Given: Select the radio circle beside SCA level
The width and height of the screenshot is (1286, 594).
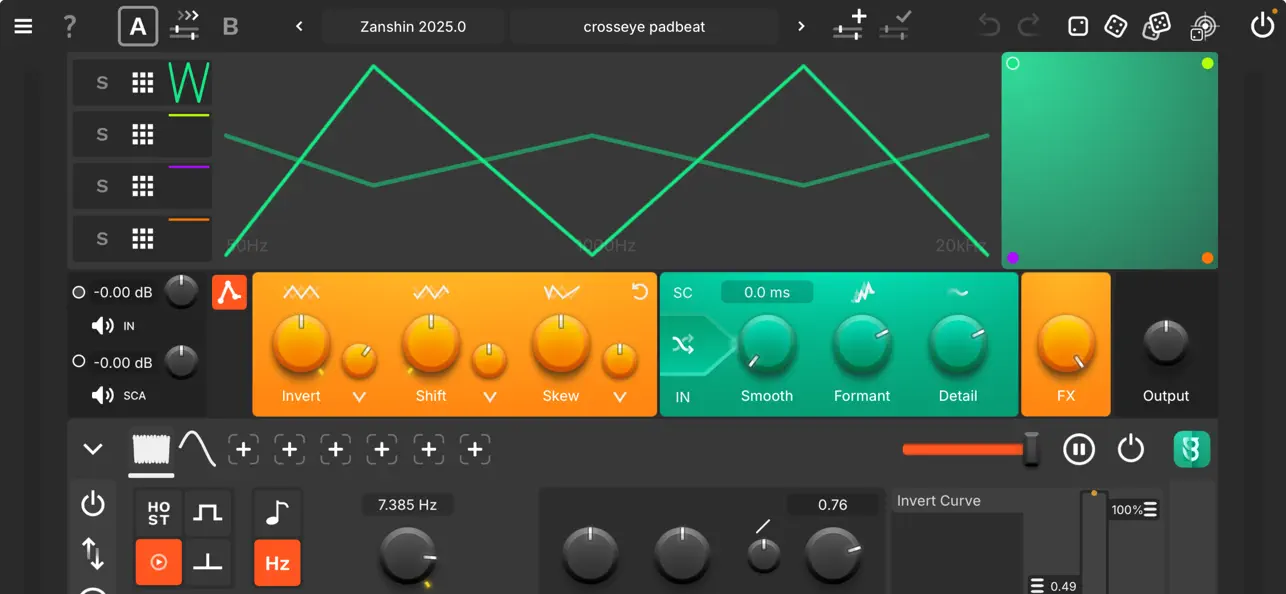Looking at the screenshot, I should tap(79, 362).
